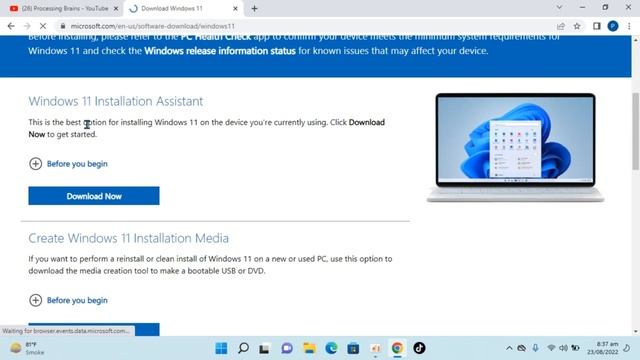
Task: Click the forward navigation arrow
Action: click(27, 26)
